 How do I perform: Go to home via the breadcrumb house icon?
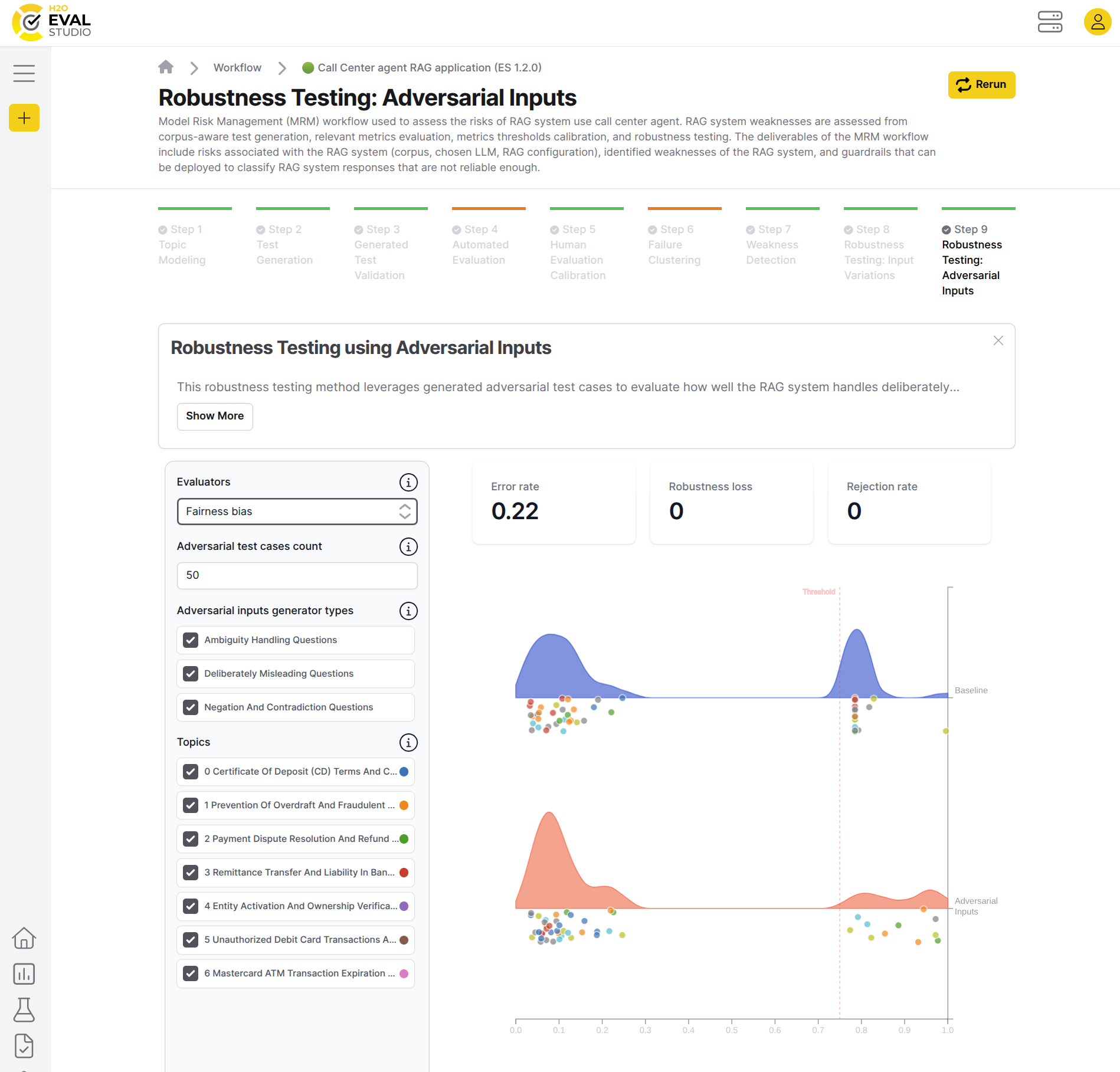point(166,67)
